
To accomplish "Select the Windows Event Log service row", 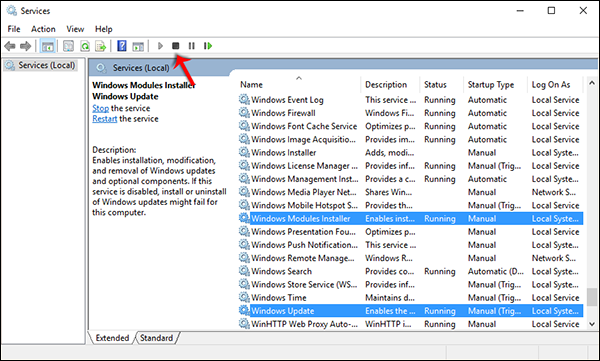I will [411, 100].
